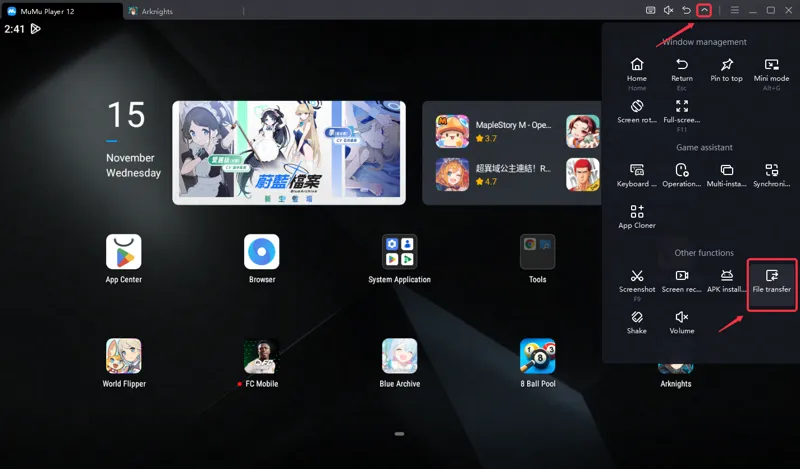This screenshot has width=800, height=469.
Task: Open the Keyboard mapping tool
Action: pyautogui.click(x=637, y=170)
